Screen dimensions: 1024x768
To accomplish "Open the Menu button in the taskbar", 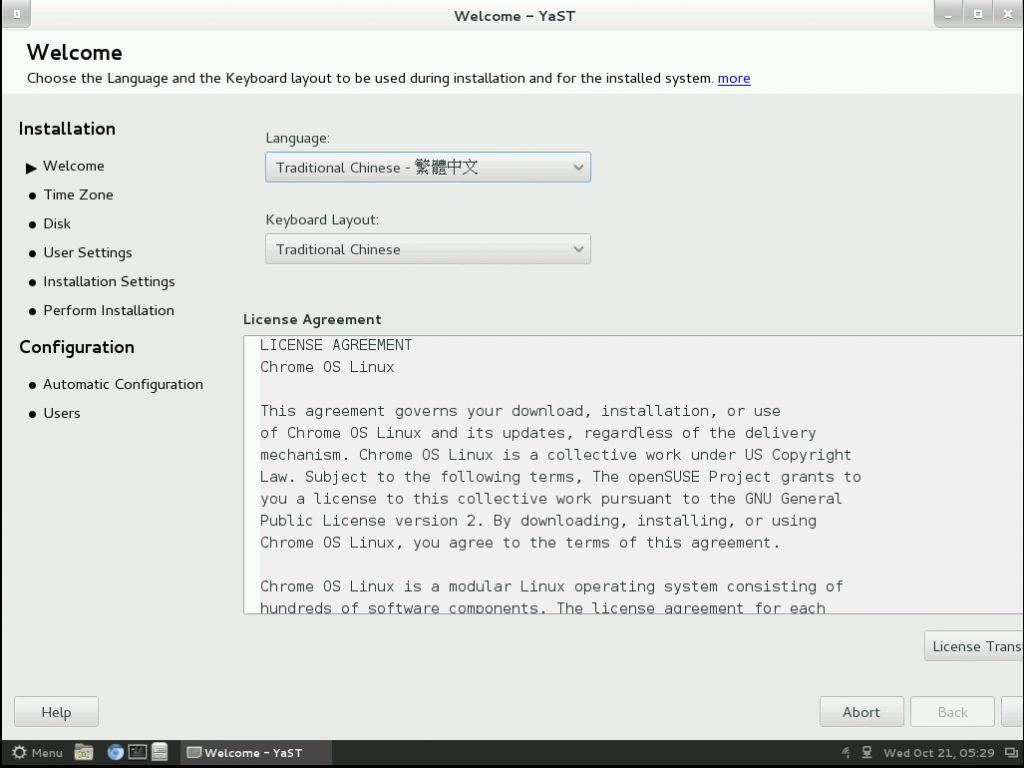I will (37, 752).
